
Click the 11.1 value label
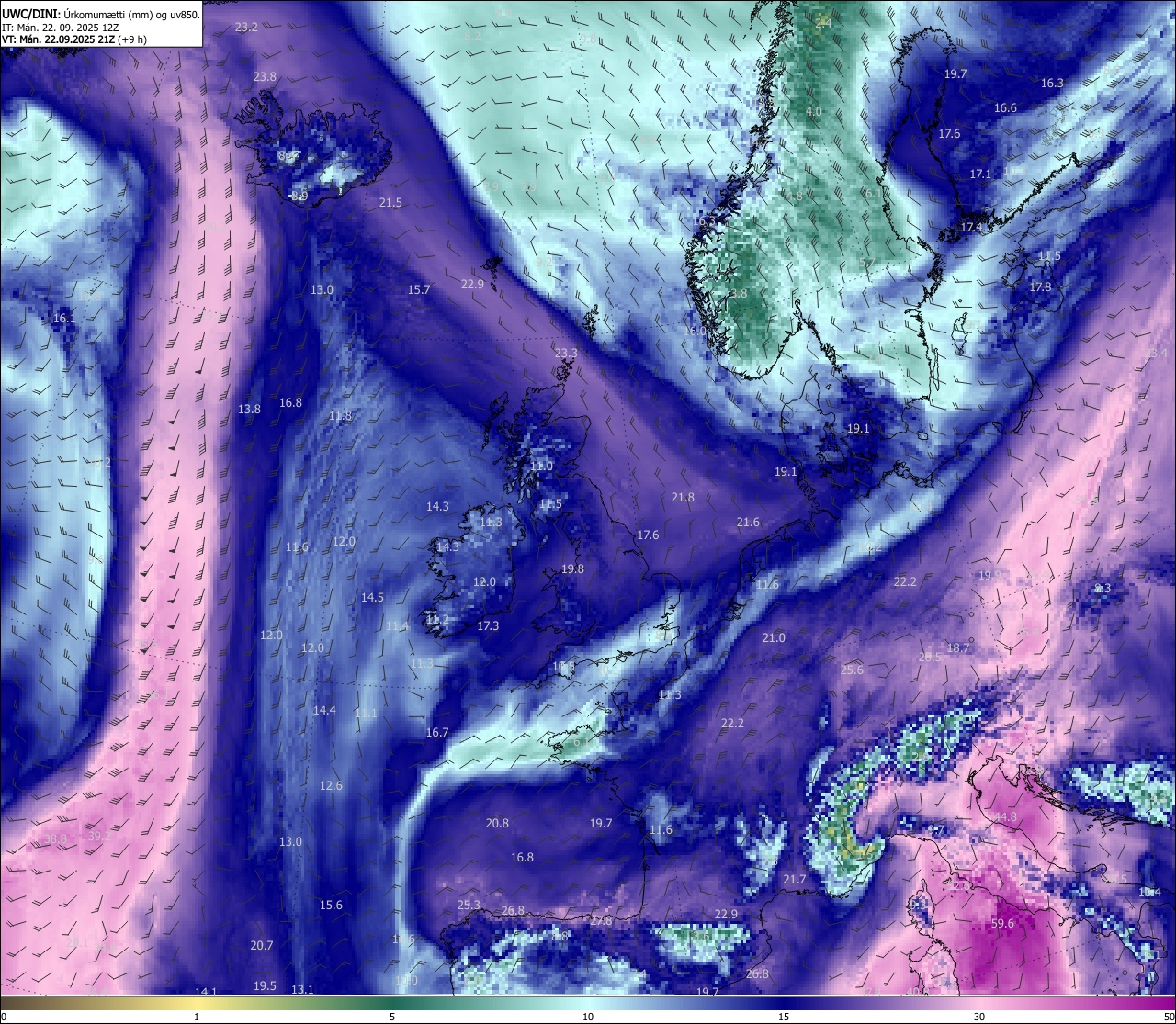tap(366, 715)
